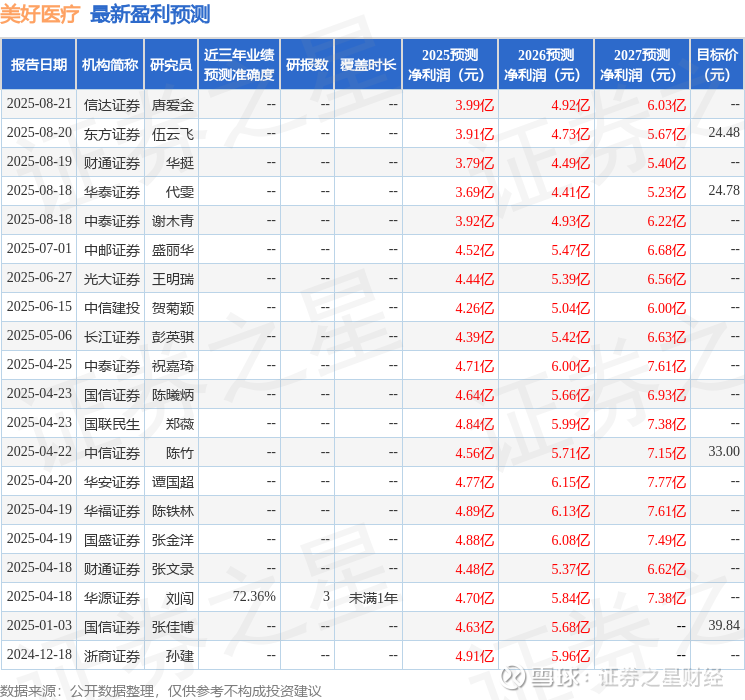Click analyst name 王明瑞
745x700 pixels.
click(x=172, y=279)
